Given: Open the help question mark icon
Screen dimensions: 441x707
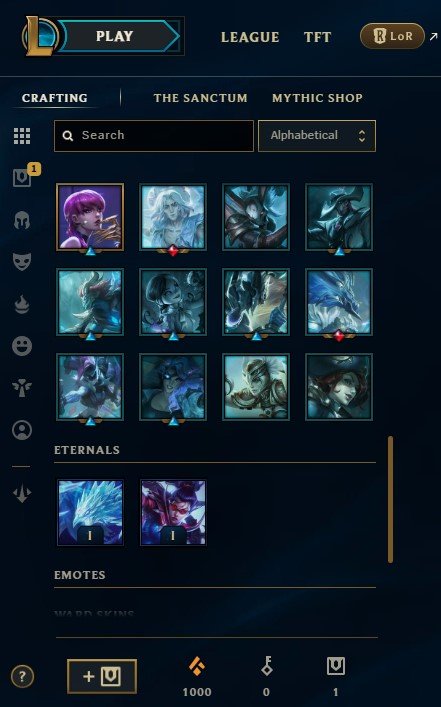Looking at the screenshot, I should (22, 676).
